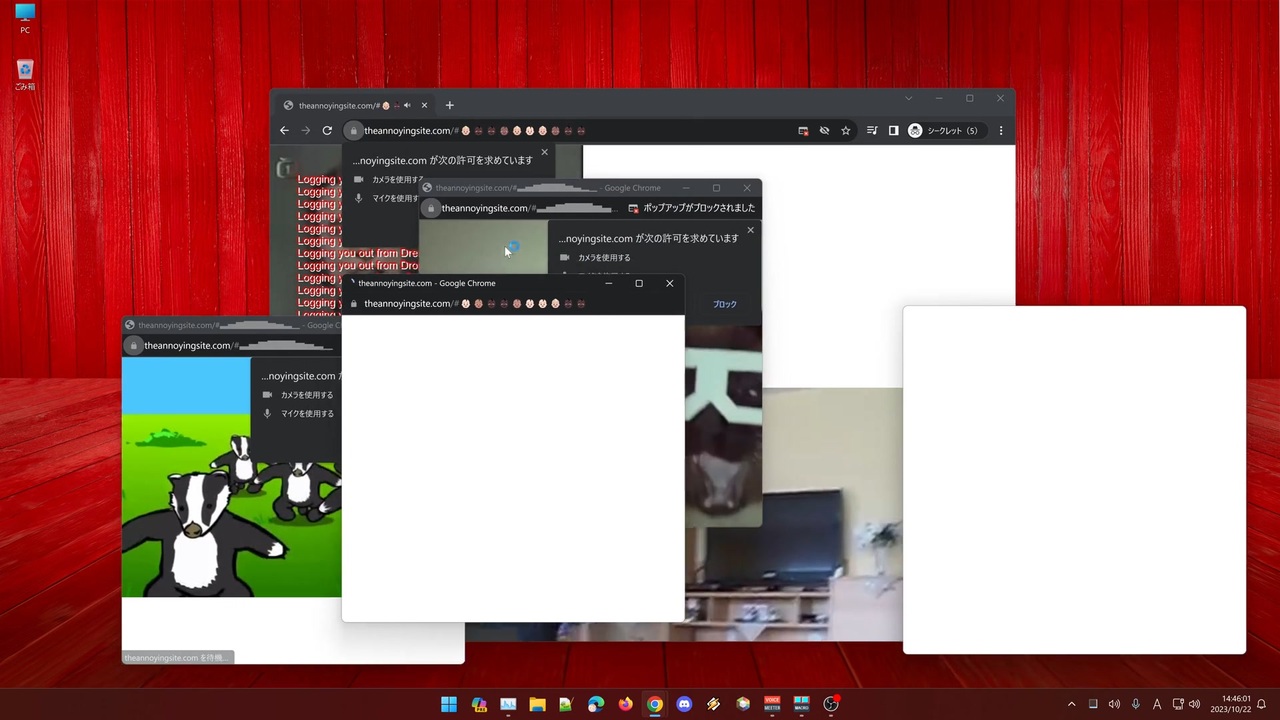Click ポップアップがブロックされました notice

click(691, 208)
